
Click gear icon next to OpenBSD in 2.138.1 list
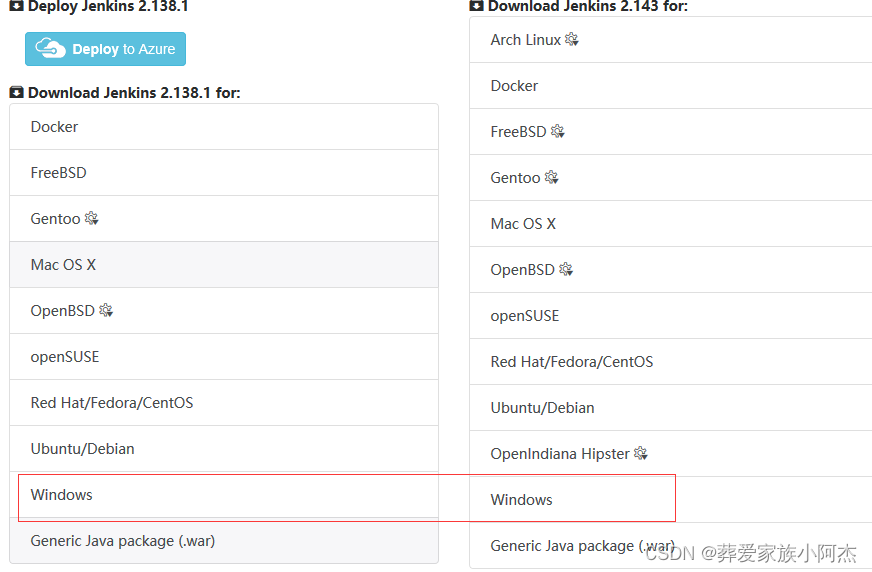[x=106, y=310]
